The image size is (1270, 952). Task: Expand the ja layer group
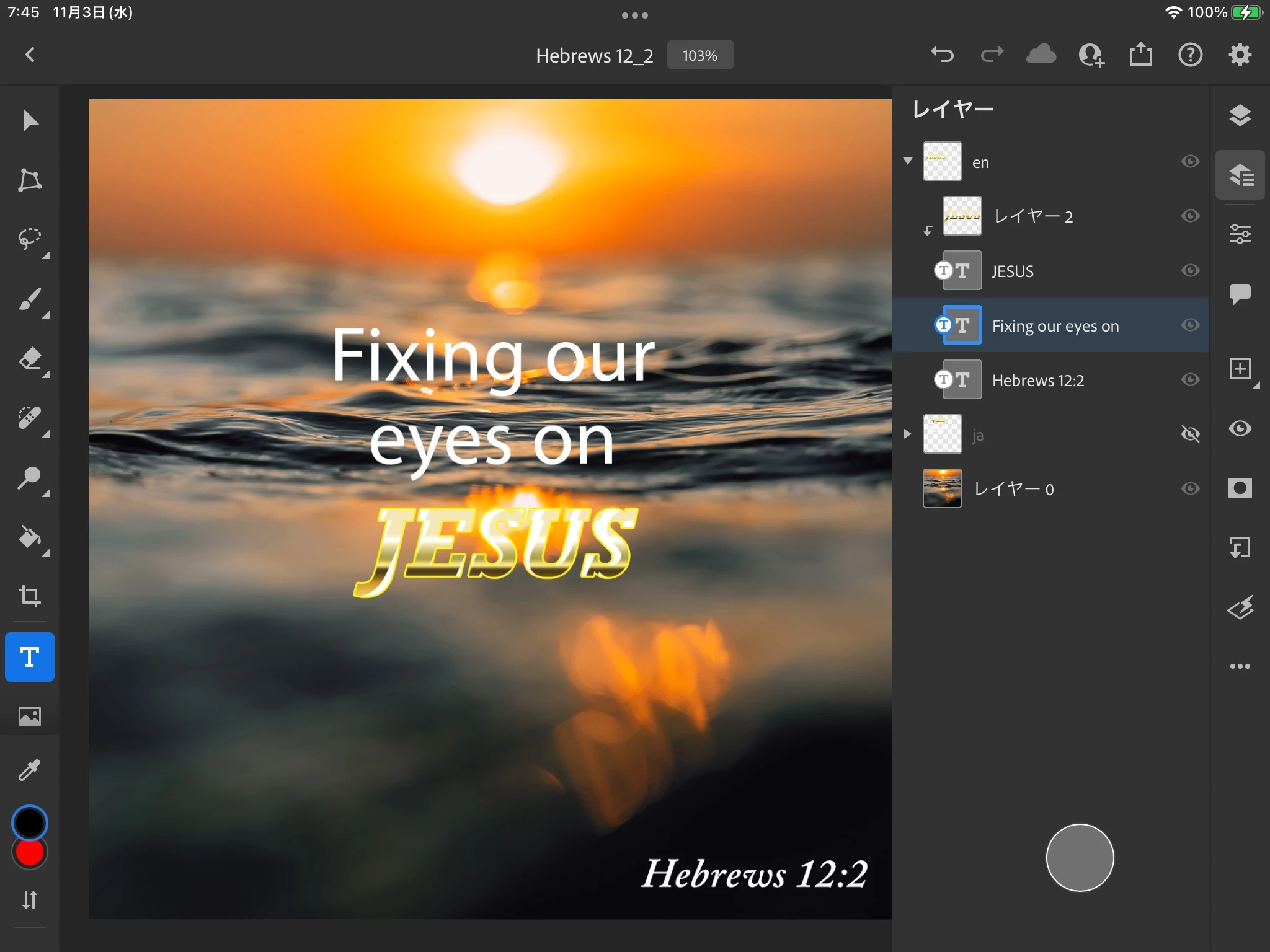908,434
